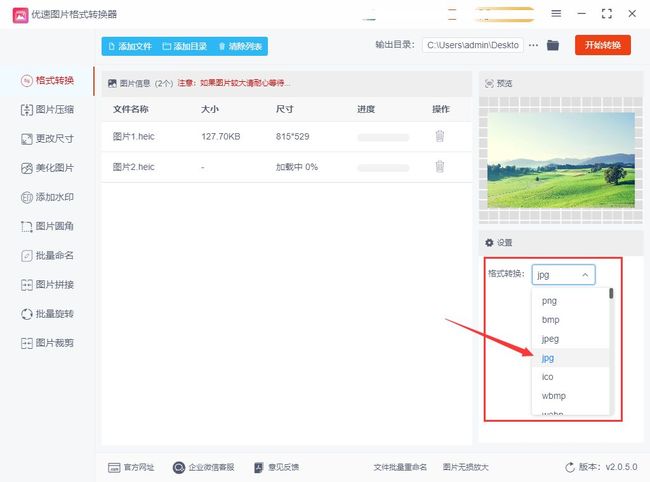
Task: Collapse the 格式转换 jpg format dropdown
Action: pos(563,275)
